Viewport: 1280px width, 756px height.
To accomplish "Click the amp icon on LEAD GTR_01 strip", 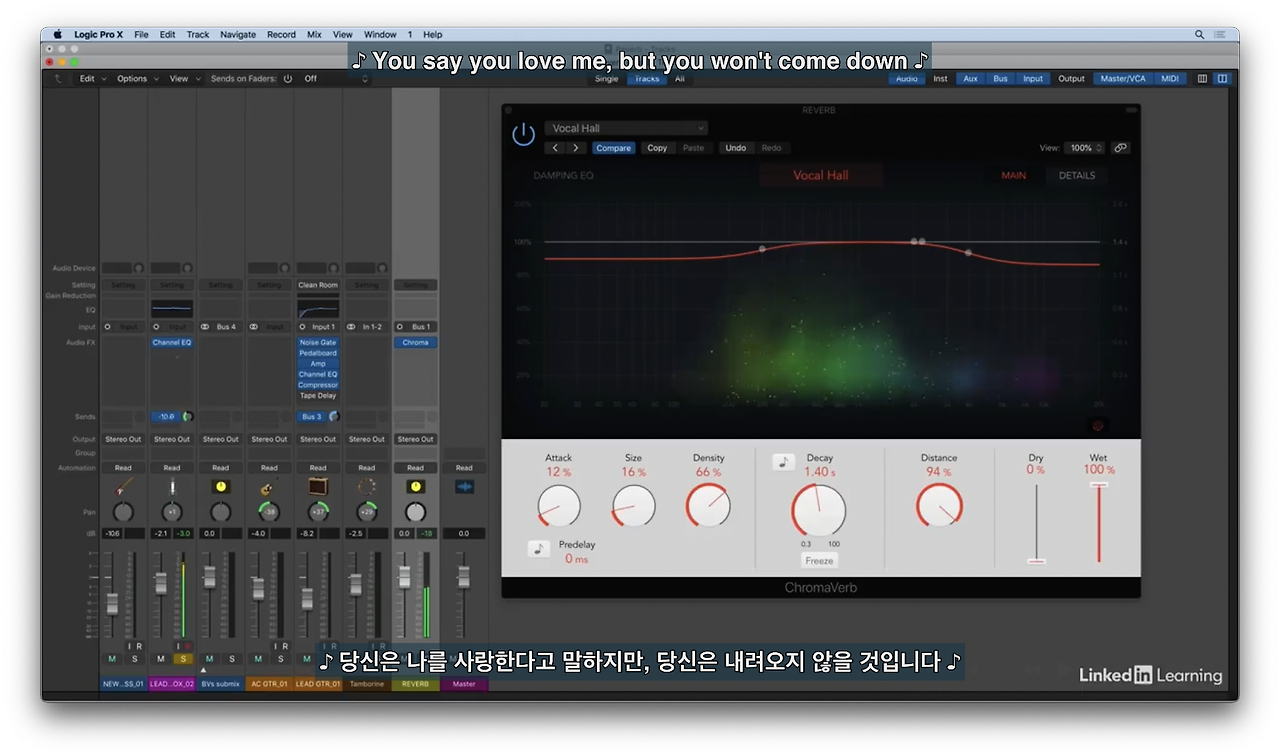I will 318,487.
